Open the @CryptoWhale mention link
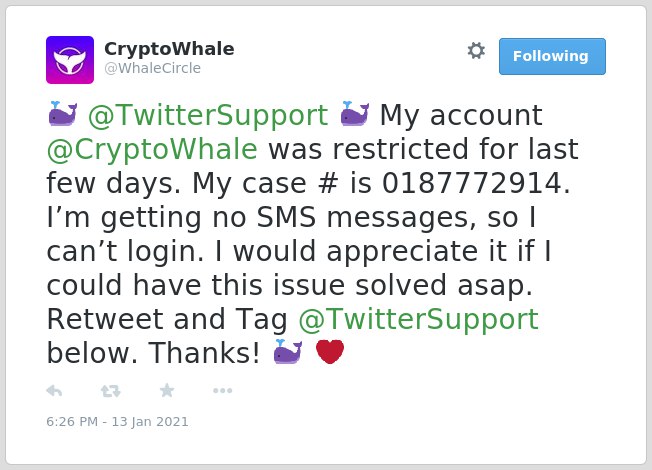The height and width of the screenshot is (470, 652). tap(152, 149)
